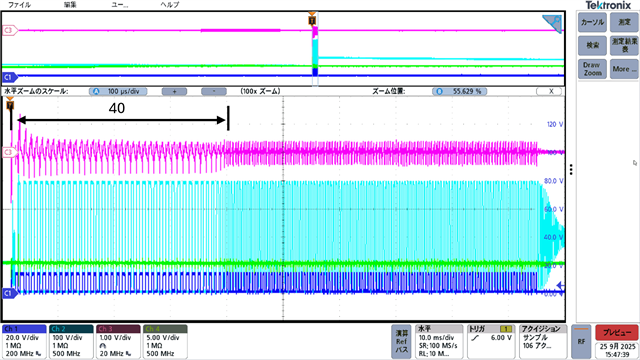This screenshot has width=640, height=360.
Task: Click the RF button
Action: [x=581, y=342]
